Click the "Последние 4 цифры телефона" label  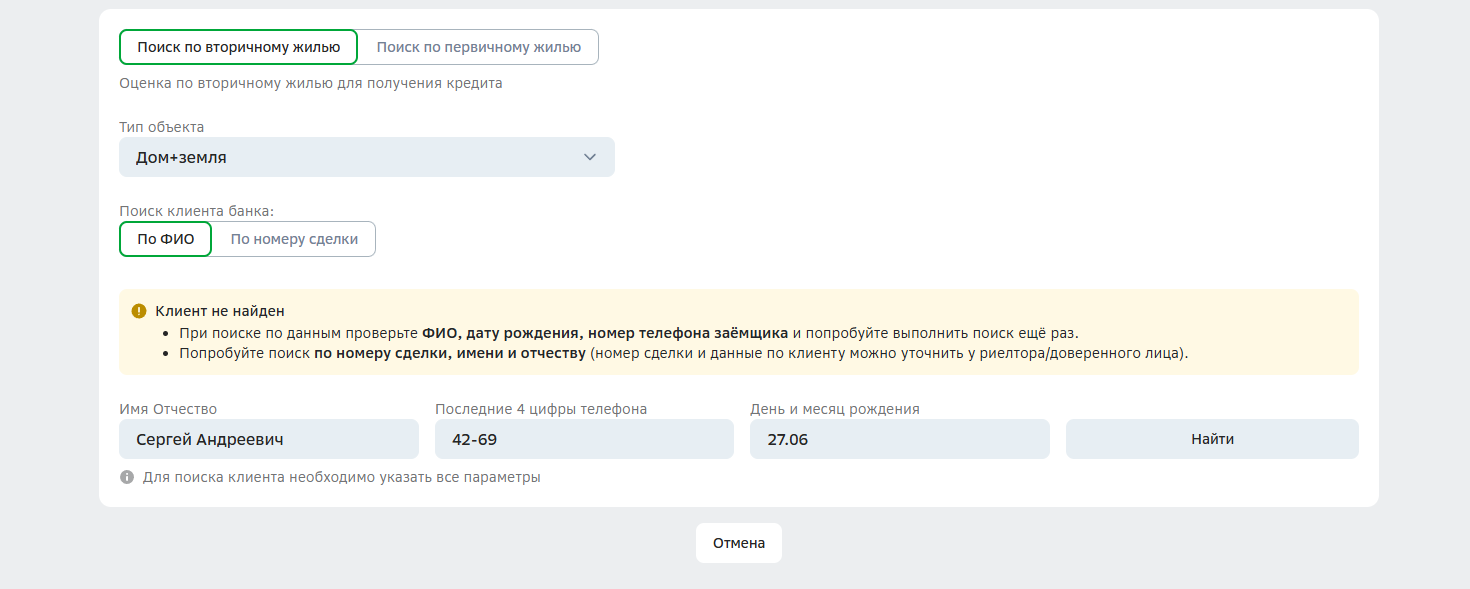pos(541,409)
